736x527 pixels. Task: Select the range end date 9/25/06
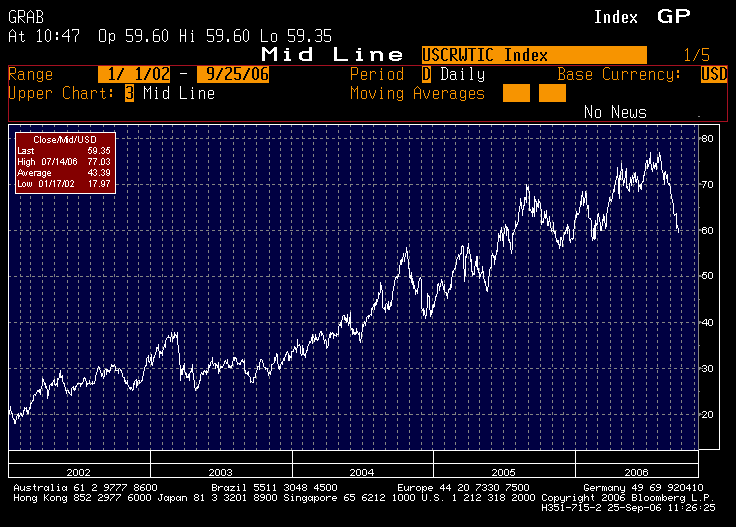pos(234,75)
